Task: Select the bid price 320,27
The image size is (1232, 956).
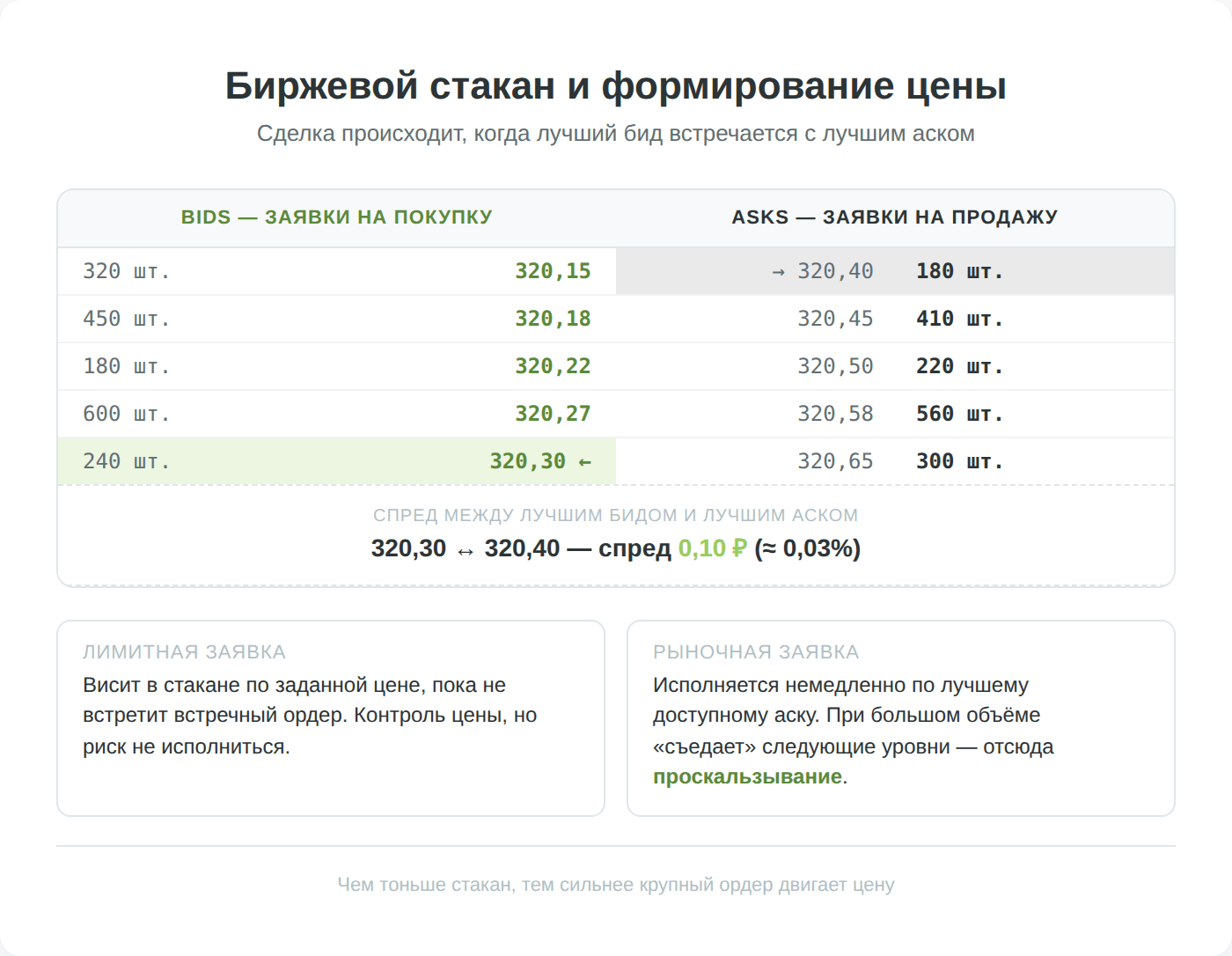Action: pos(553,414)
